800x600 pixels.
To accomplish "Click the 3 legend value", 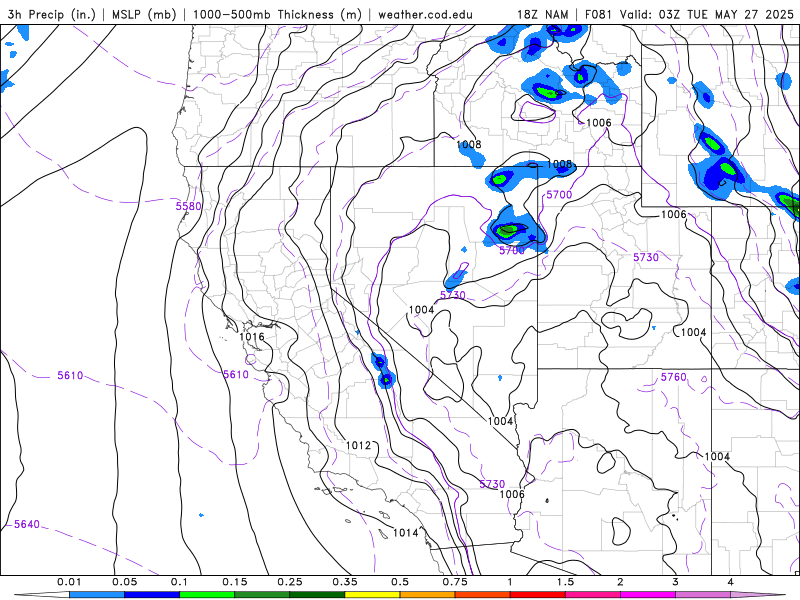I will click(676, 582).
